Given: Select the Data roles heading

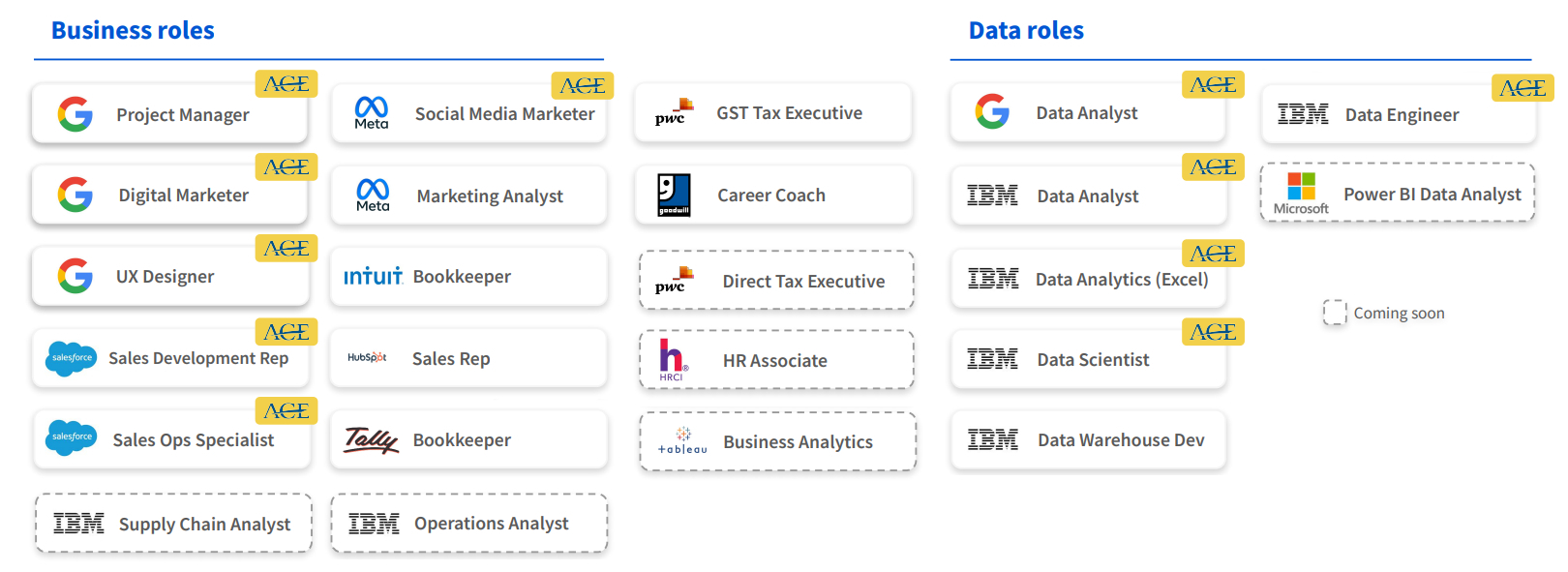Looking at the screenshot, I should [1026, 31].
